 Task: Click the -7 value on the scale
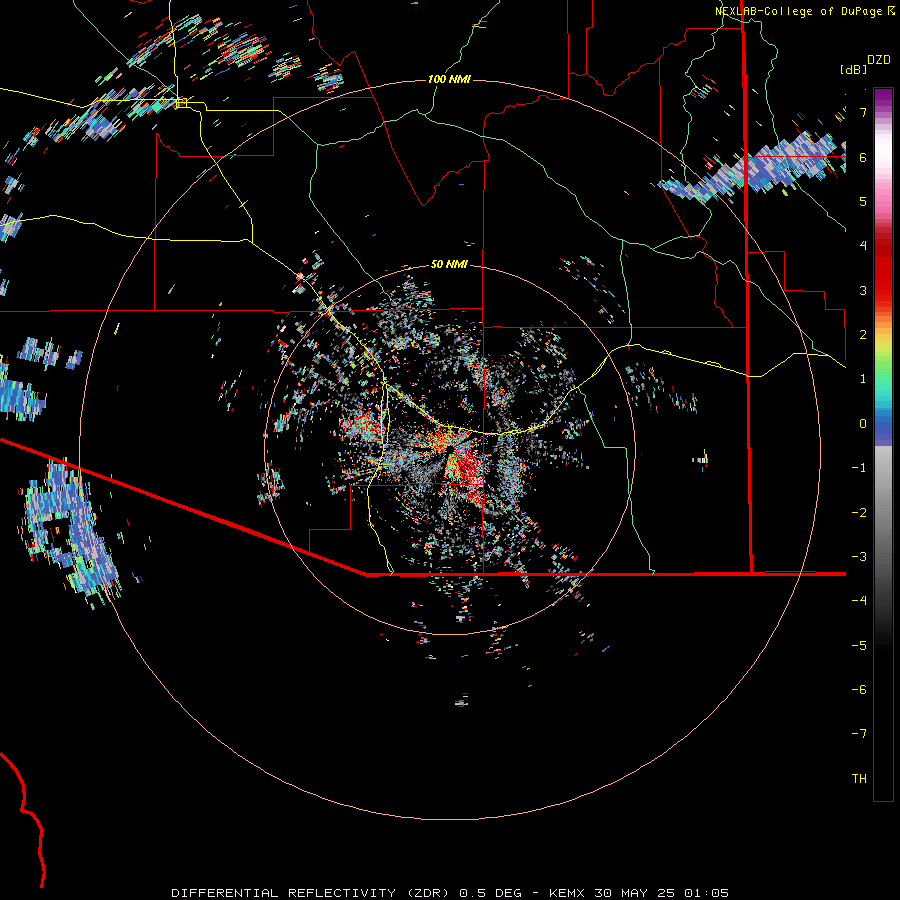pos(859,734)
